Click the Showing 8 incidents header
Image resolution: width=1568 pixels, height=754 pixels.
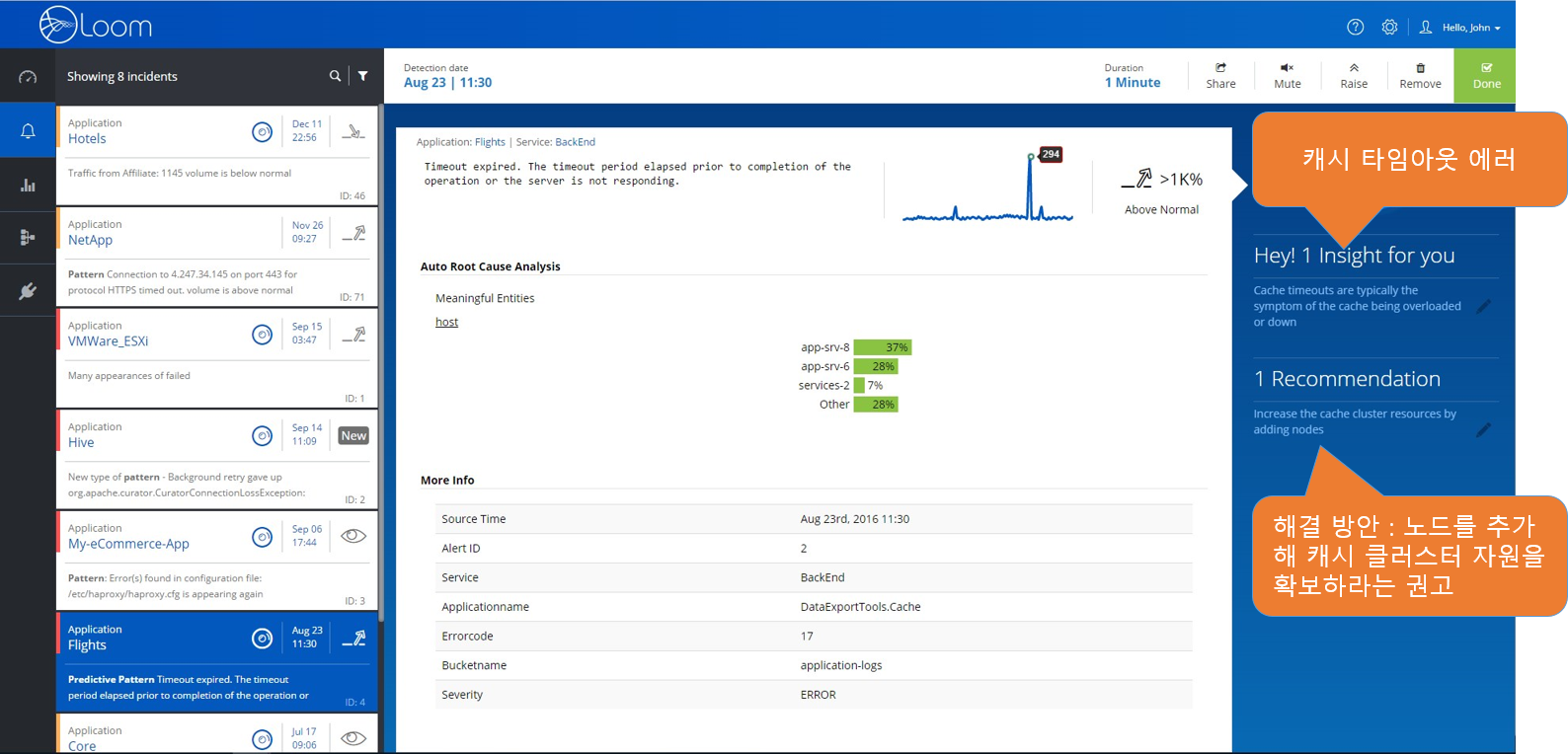click(122, 76)
